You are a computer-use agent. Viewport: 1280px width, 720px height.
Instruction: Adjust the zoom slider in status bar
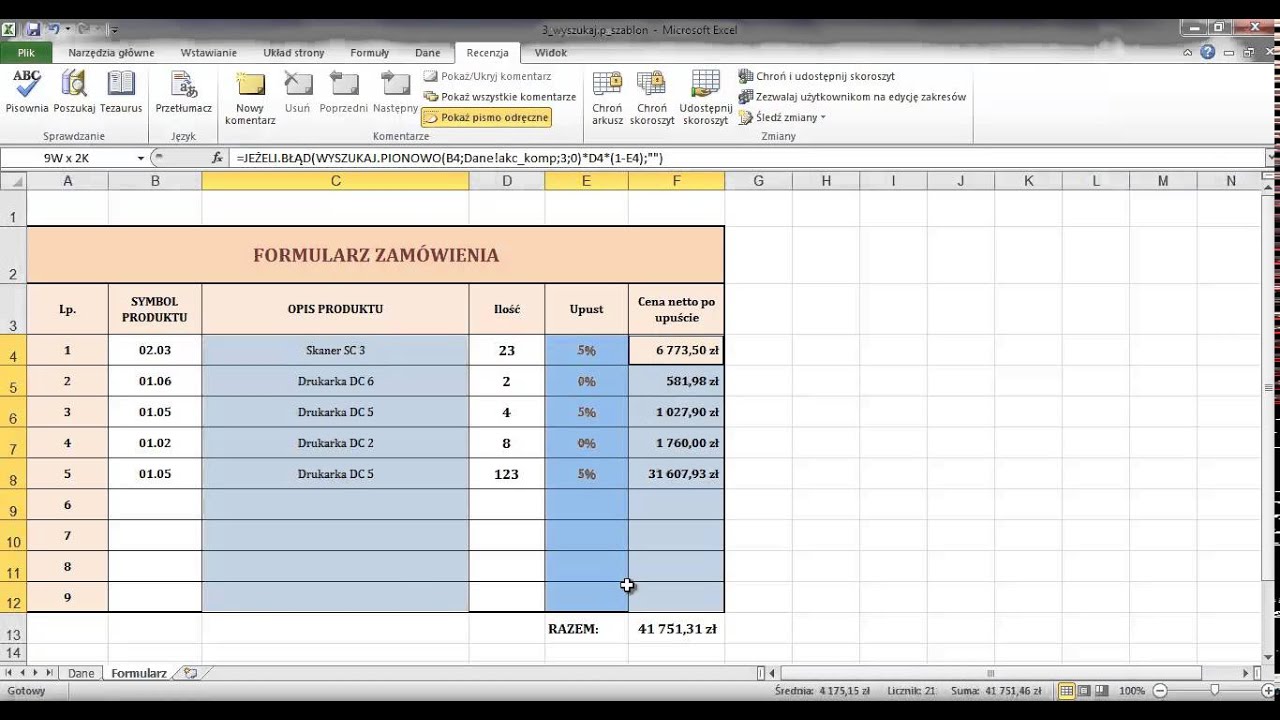[x=1214, y=691]
